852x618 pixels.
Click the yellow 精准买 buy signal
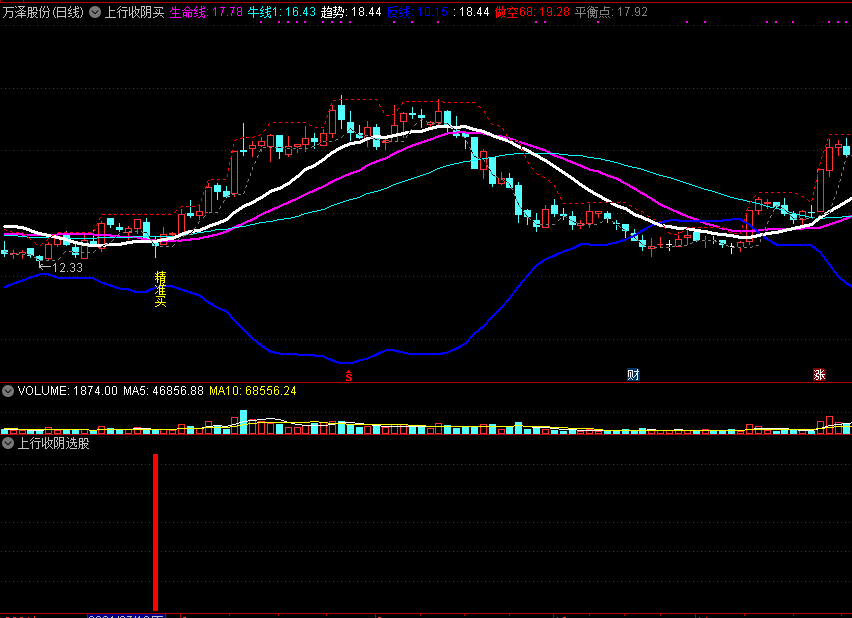tap(160, 289)
